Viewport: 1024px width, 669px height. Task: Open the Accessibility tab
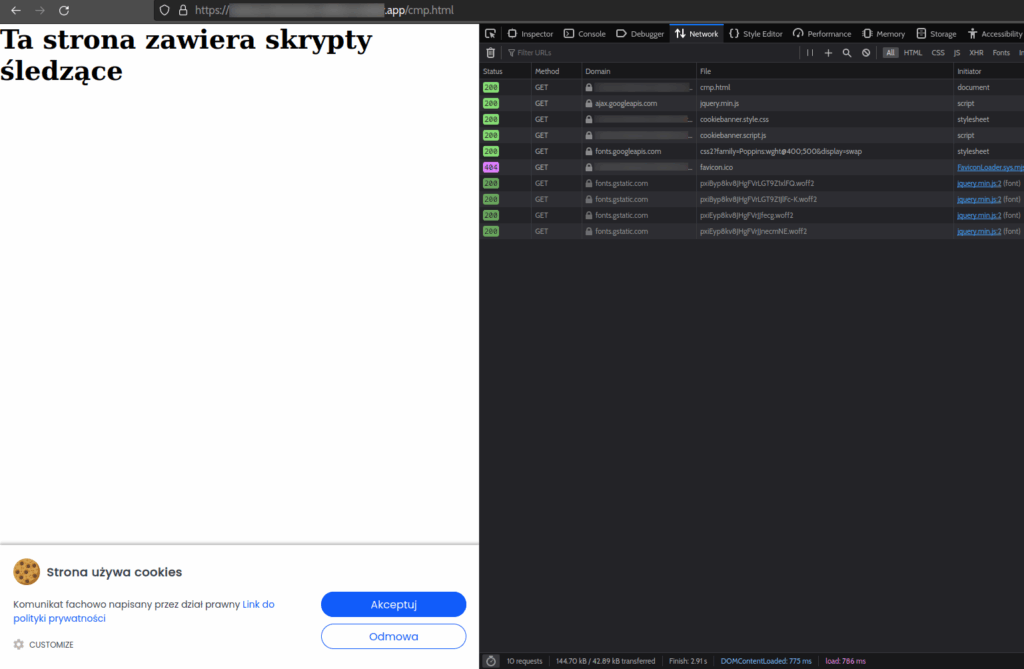995,33
